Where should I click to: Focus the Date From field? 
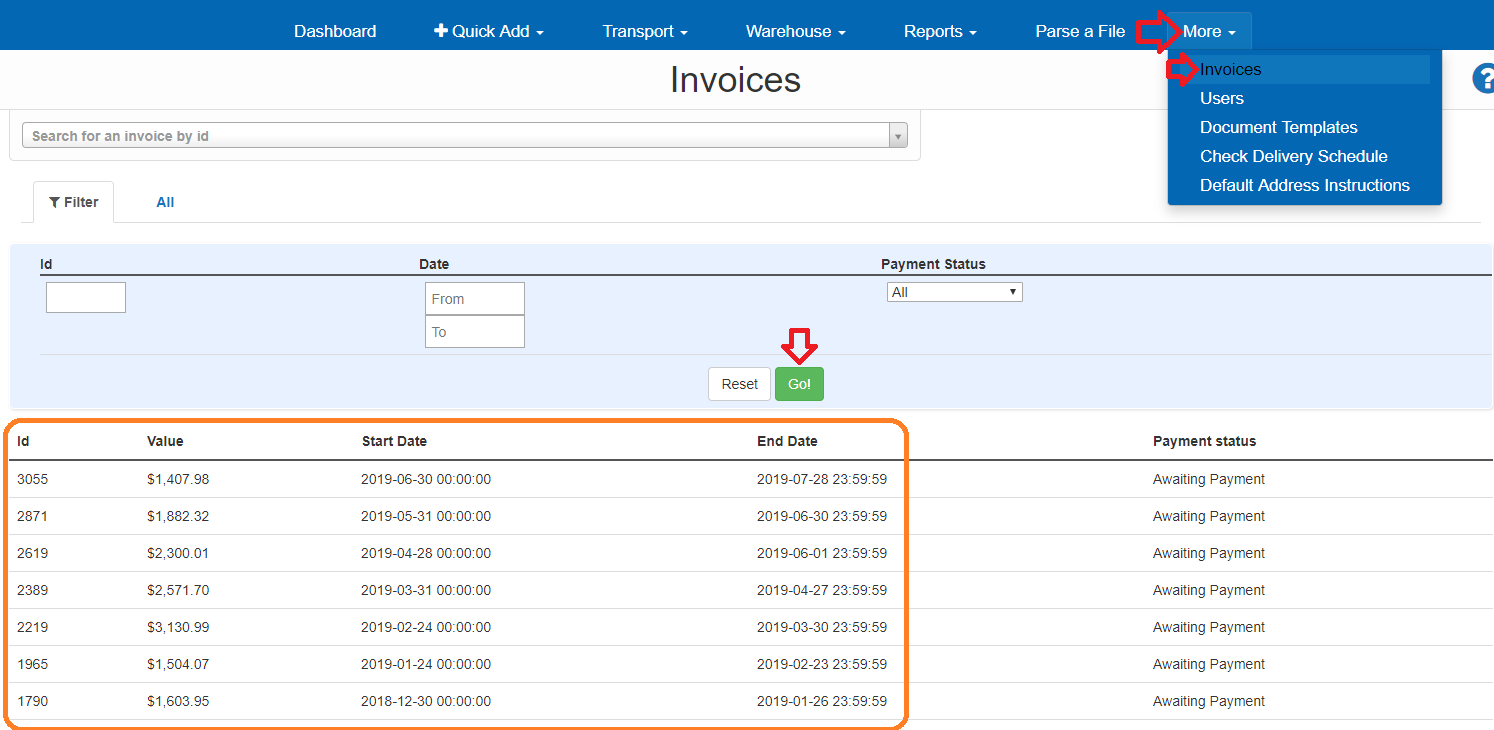pyautogui.click(x=474, y=299)
